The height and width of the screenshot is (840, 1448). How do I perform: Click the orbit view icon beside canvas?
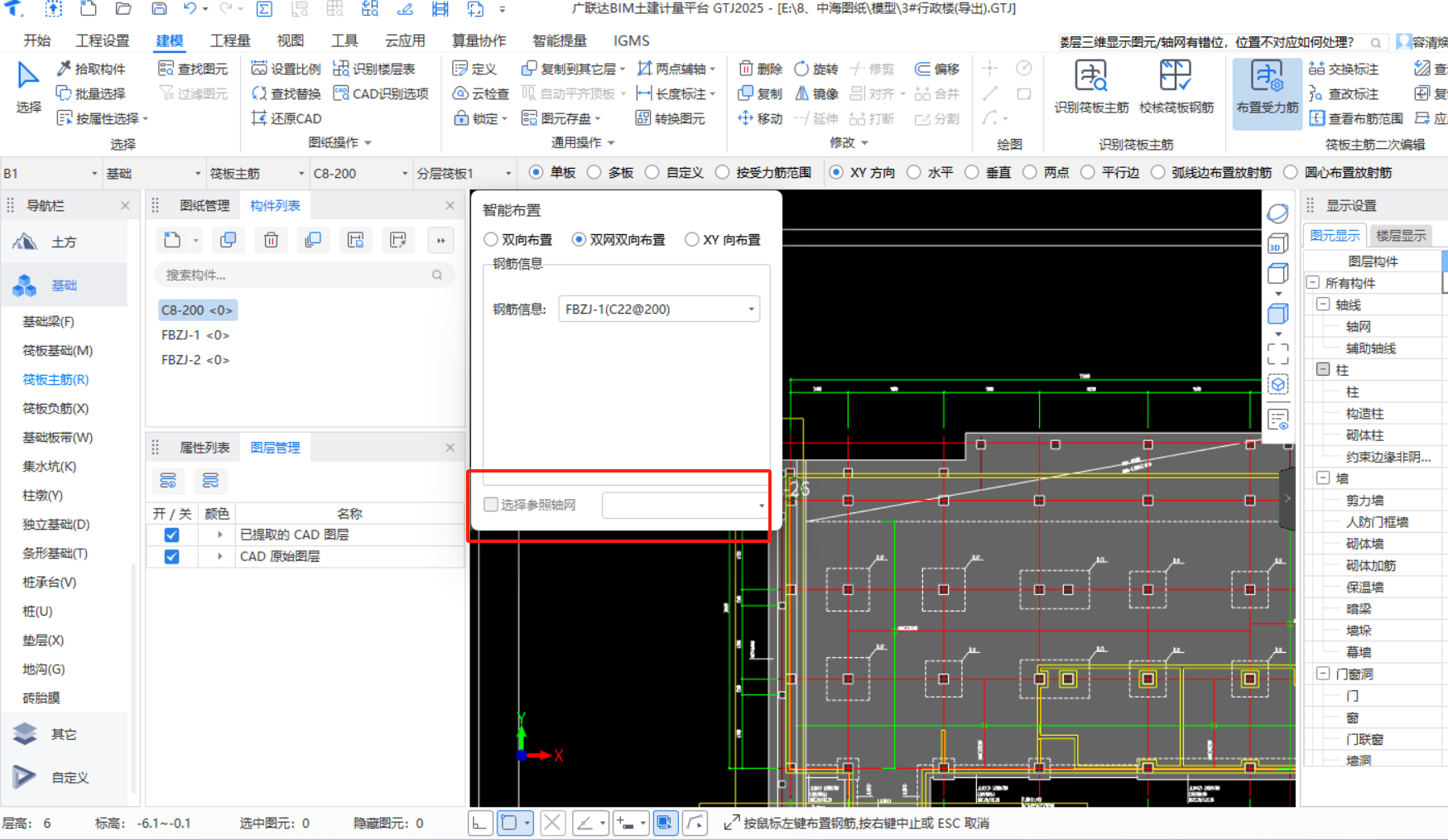pos(1277,214)
